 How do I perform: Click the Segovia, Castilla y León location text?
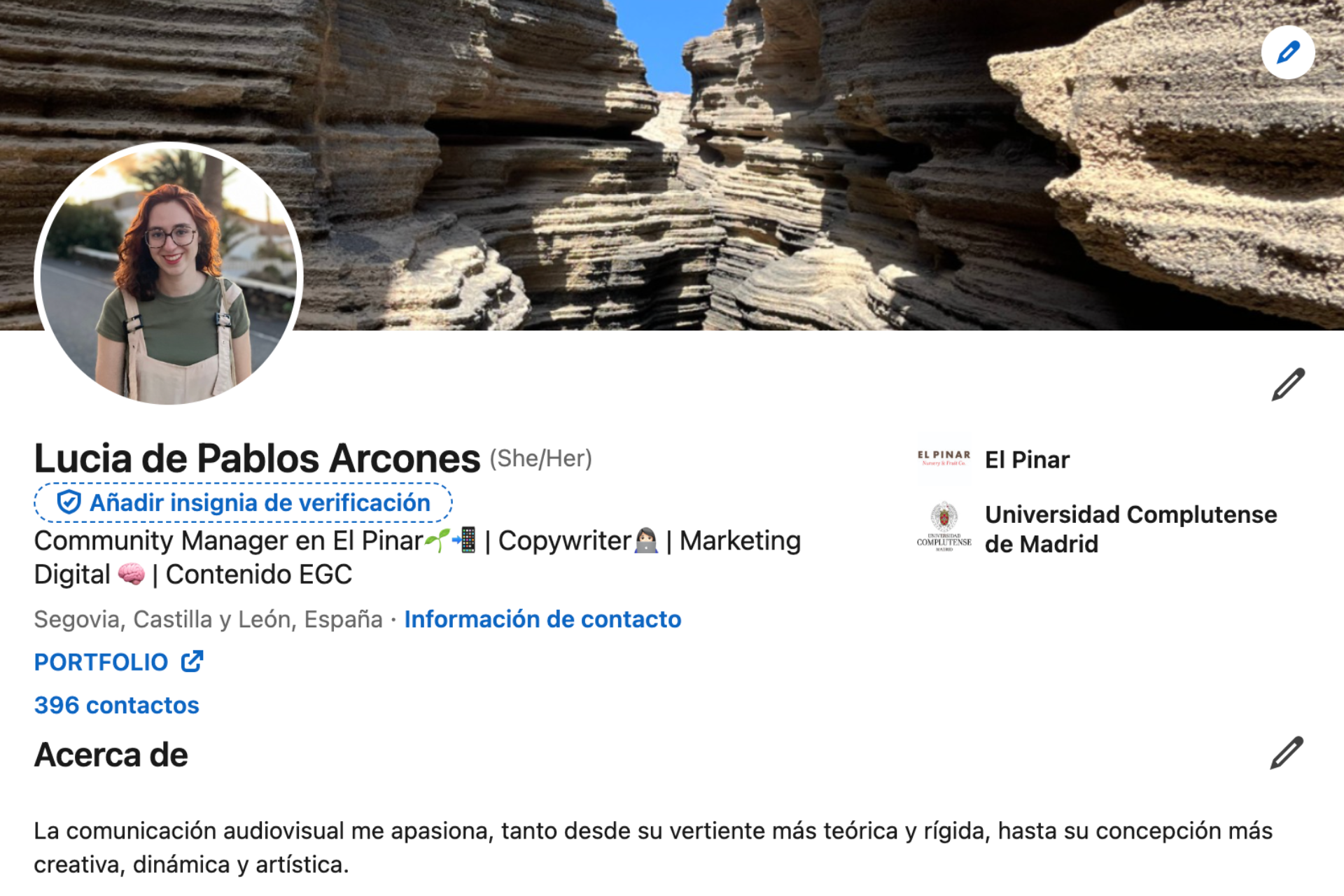pos(209,619)
